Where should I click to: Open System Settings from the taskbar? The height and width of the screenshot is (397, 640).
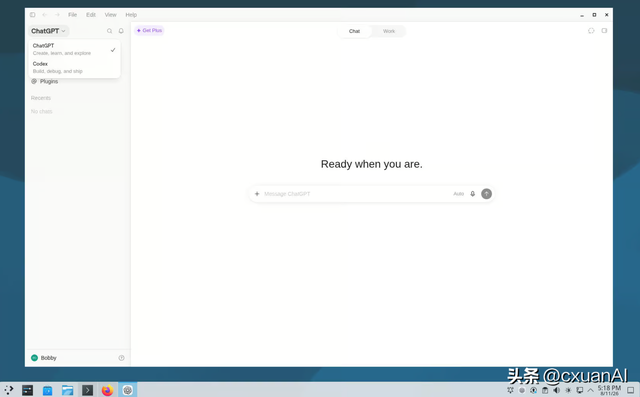pos(27,390)
